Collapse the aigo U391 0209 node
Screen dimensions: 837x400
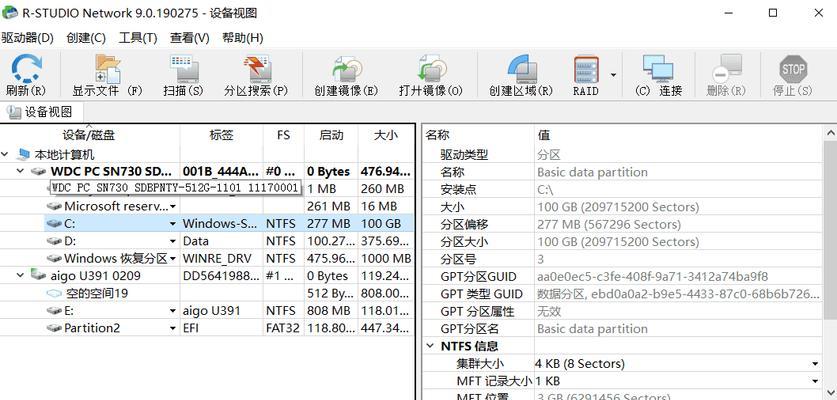pyautogui.click(x=20, y=276)
